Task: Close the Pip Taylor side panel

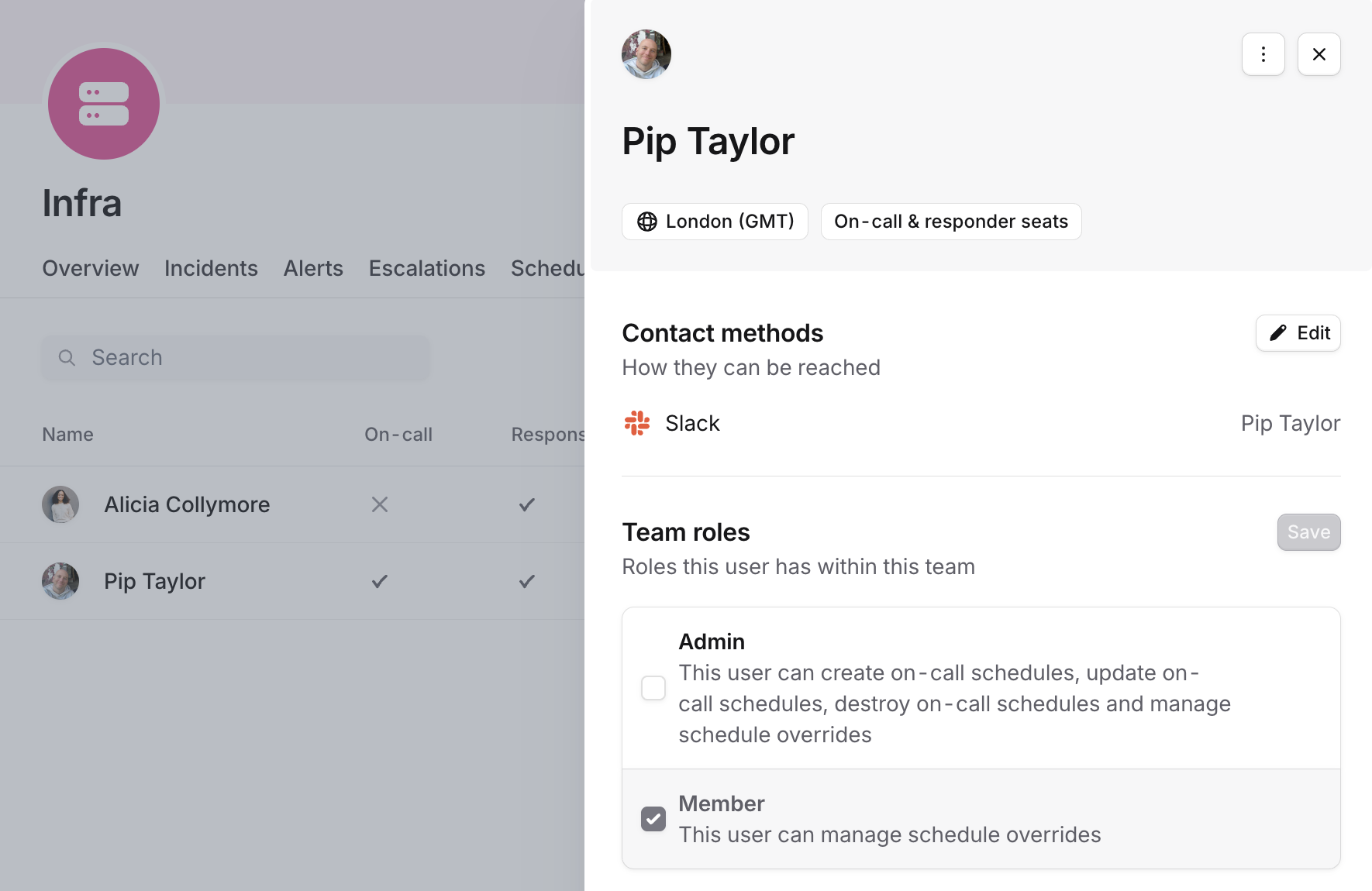Action: pyautogui.click(x=1319, y=54)
